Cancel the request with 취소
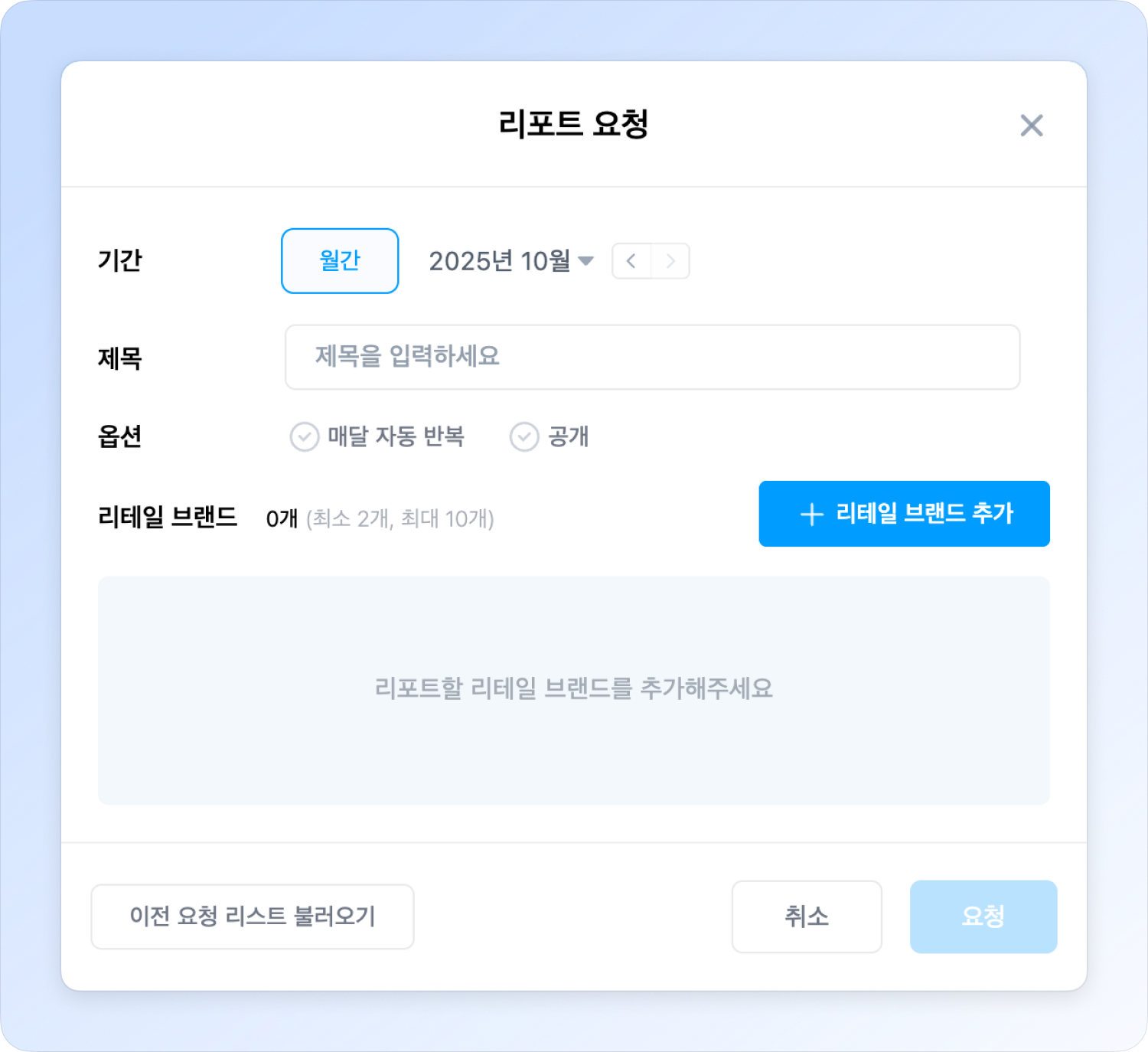This screenshot has height=1052, width=1148. tap(807, 916)
